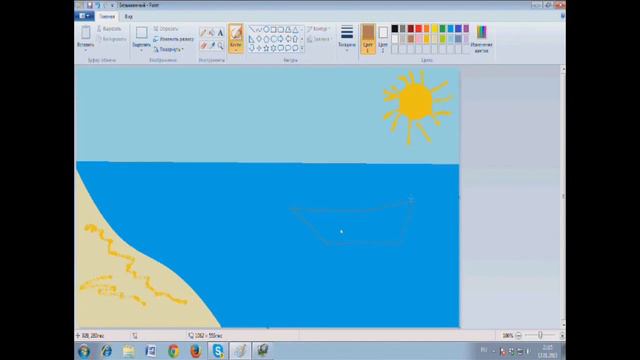
Task: Pick the brown swatch in second row
Action: pyautogui.click(x=411, y=39)
